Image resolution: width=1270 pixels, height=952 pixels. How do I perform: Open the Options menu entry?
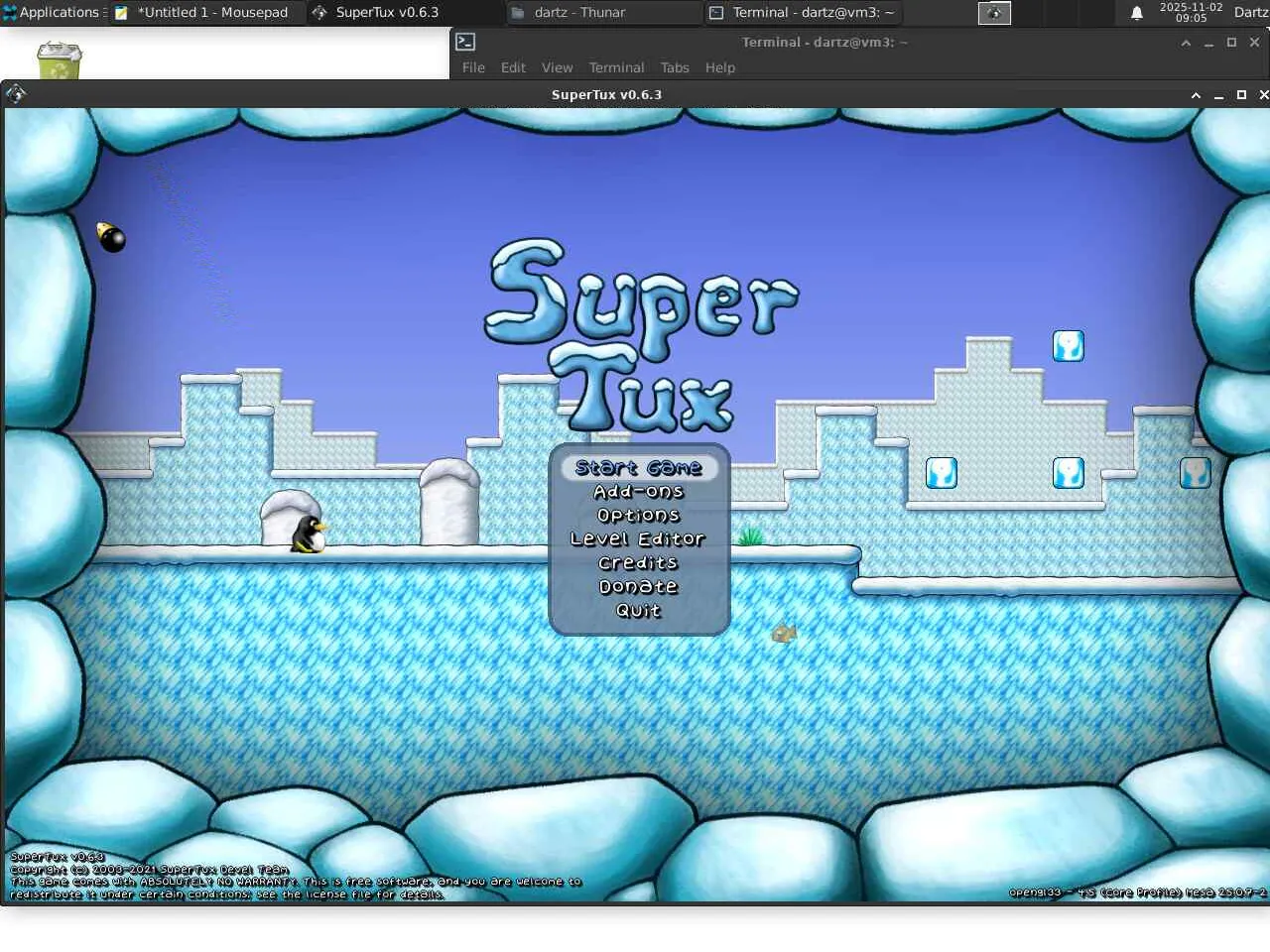tap(638, 515)
